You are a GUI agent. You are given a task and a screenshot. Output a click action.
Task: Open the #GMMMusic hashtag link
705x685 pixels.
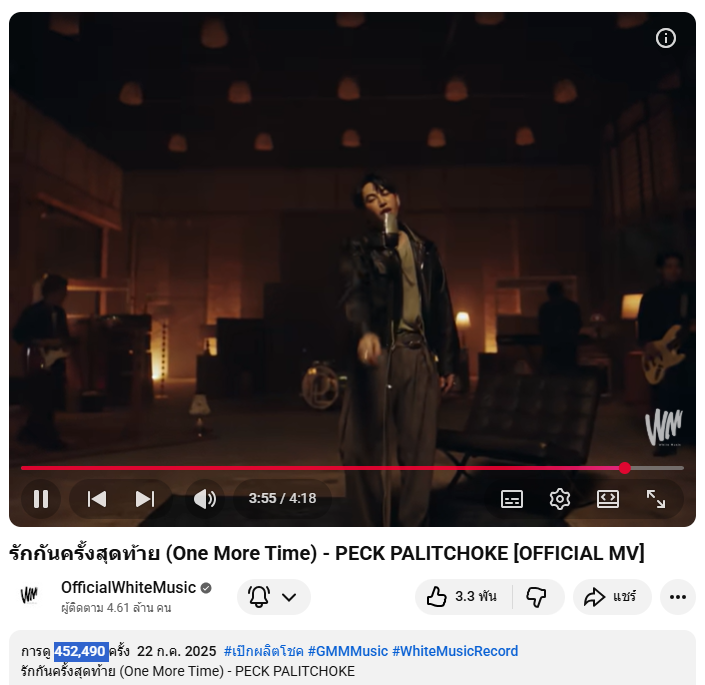(x=348, y=651)
